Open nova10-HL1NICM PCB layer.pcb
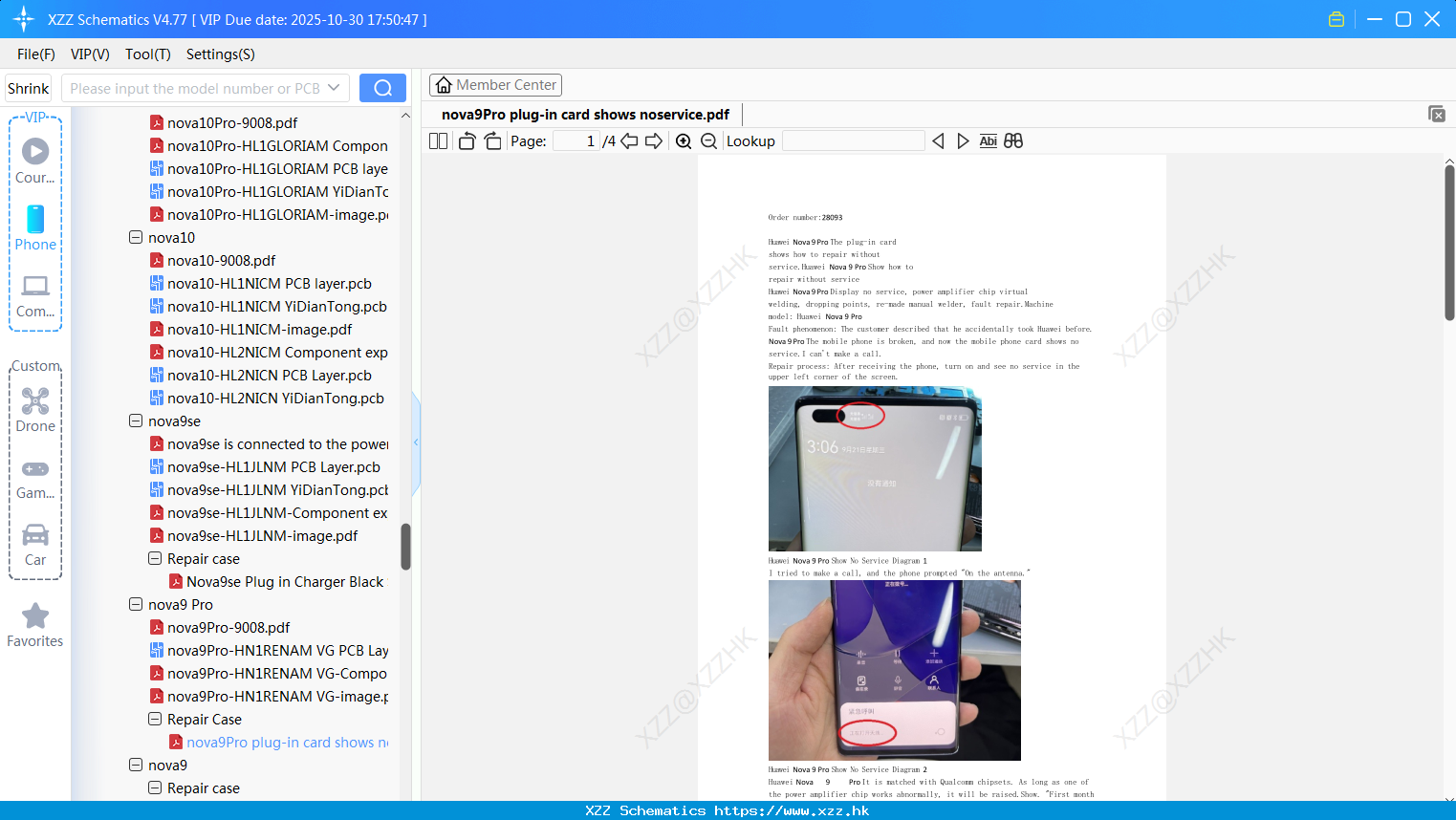 pyautogui.click(x=261, y=284)
